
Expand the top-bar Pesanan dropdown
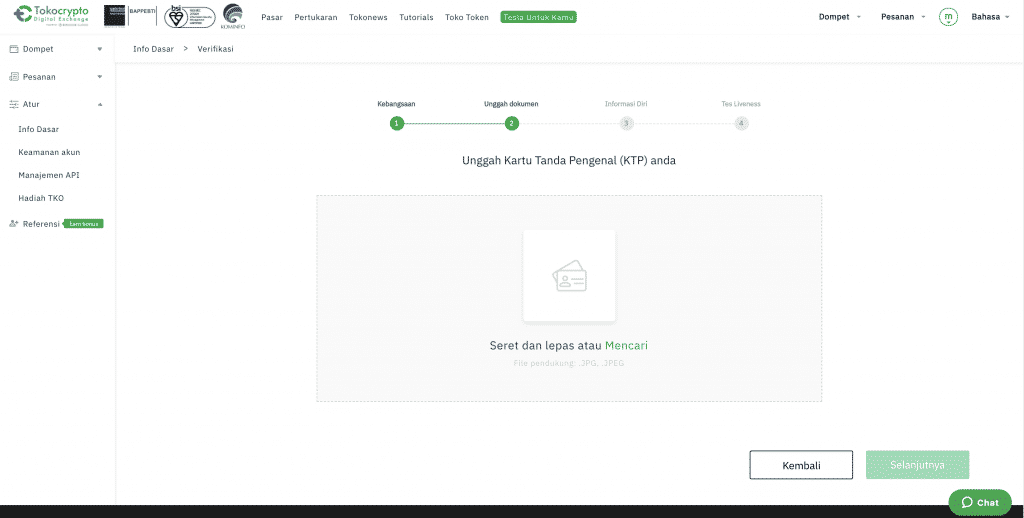click(903, 17)
